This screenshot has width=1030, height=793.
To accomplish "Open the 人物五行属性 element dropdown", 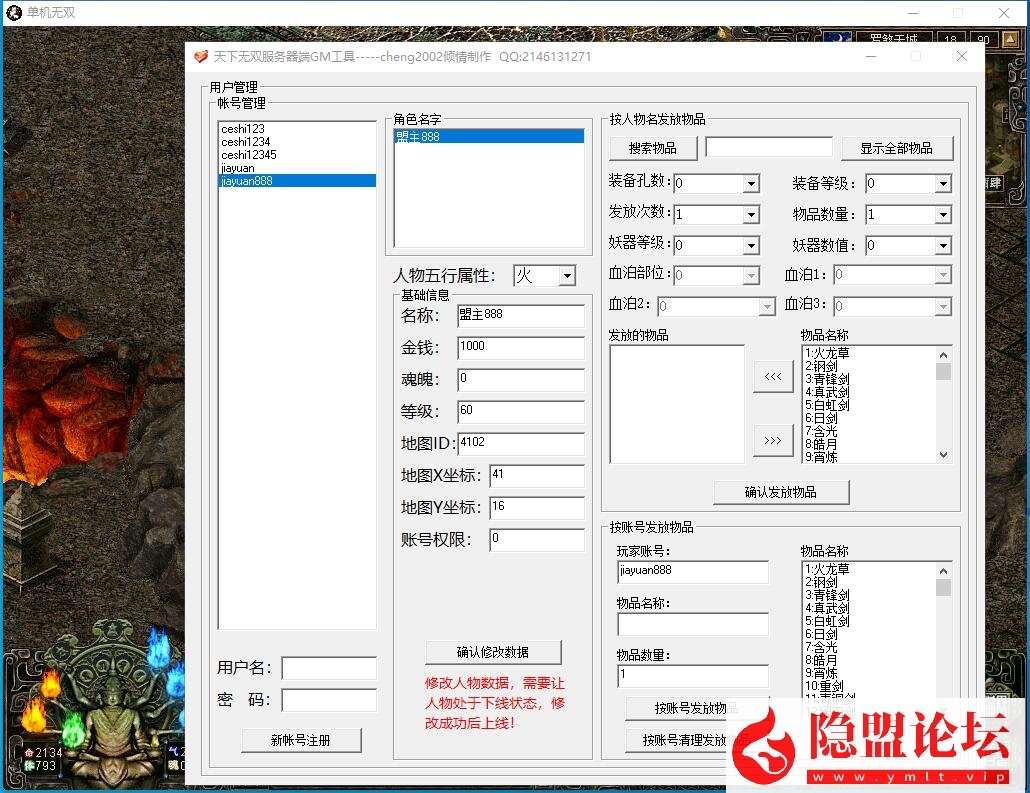I will [566, 276].
